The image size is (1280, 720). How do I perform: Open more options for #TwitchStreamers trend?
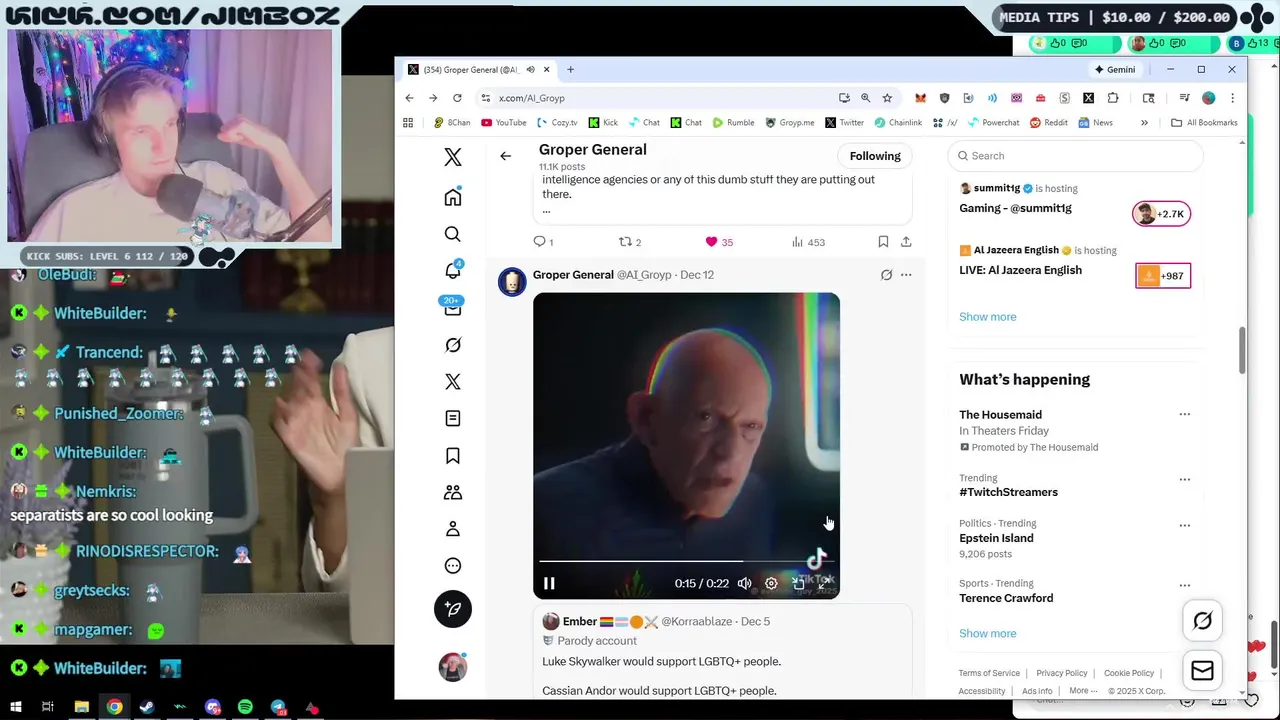coord(1185,479)
